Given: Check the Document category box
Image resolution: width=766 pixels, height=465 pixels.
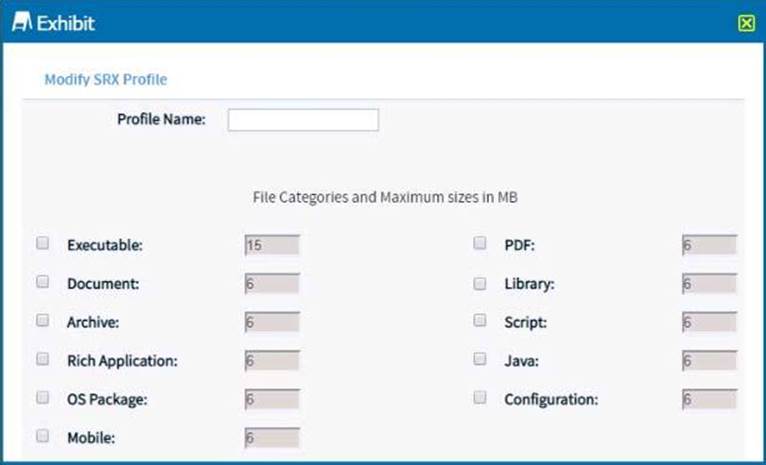Looking at the screenshot, I should pos(43,282).
